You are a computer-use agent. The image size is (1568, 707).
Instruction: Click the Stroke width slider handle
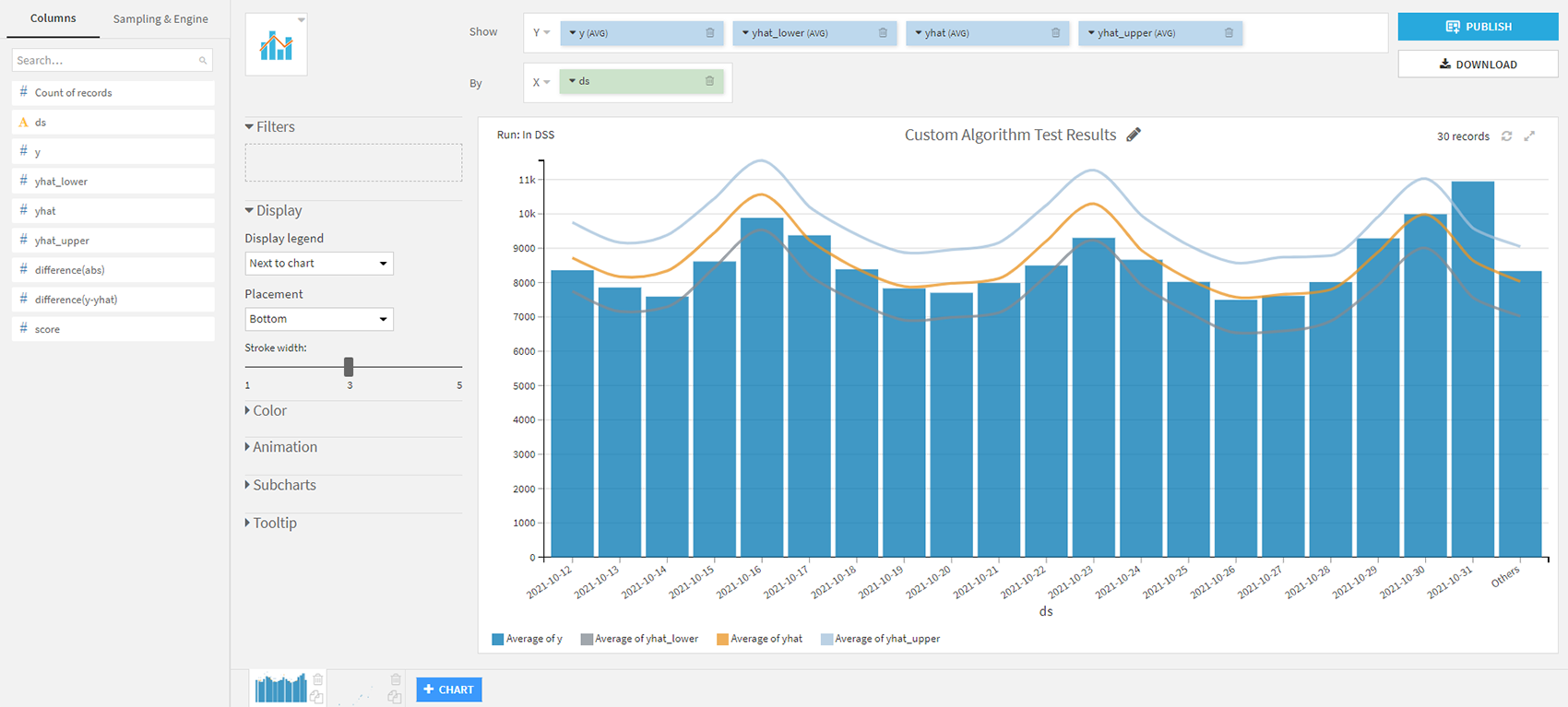pos(349,367)
